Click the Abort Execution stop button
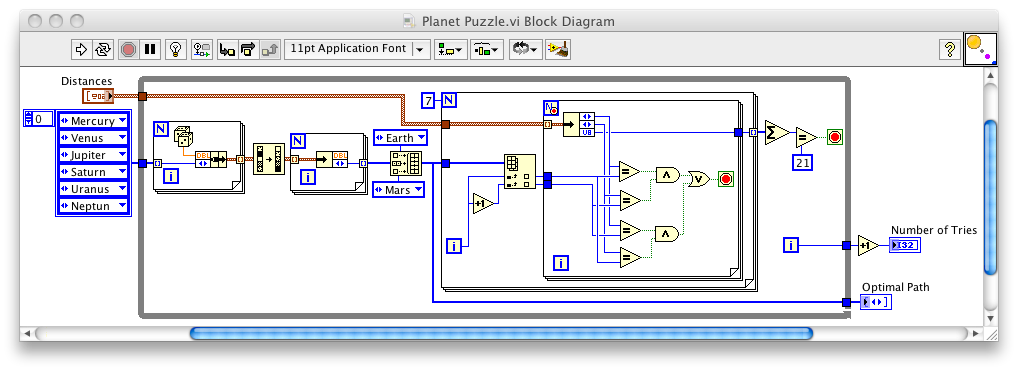Image resolution: width=1018 pixels, height=371 pixels. click(x=129, y=49)
